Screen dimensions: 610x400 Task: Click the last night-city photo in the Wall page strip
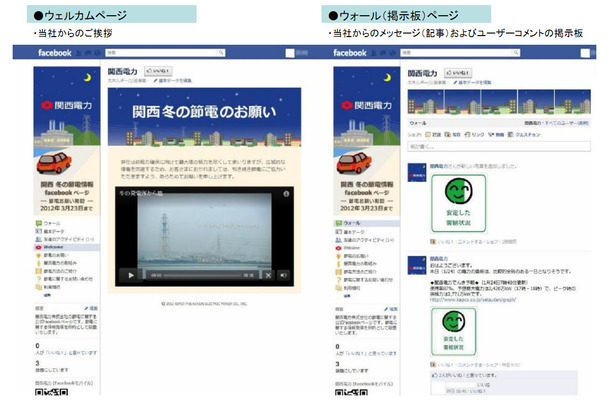tap(573, 102)
